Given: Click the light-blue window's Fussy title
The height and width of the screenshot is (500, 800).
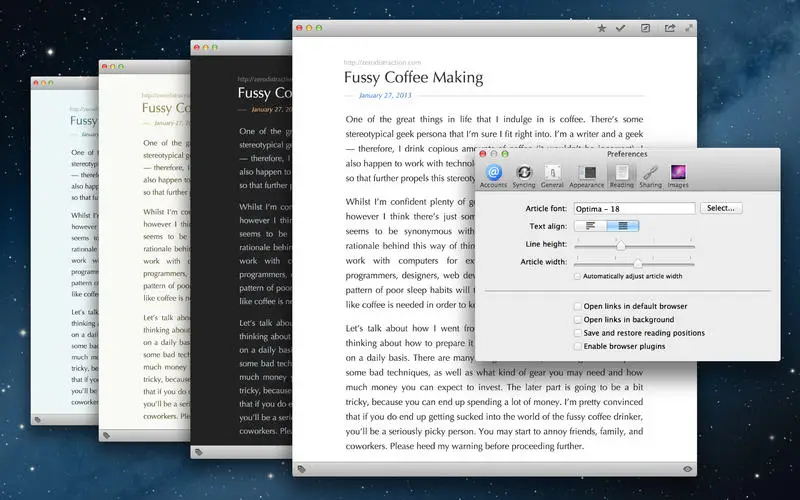Looking at the screenshot, I should click(x=84, y=121).
